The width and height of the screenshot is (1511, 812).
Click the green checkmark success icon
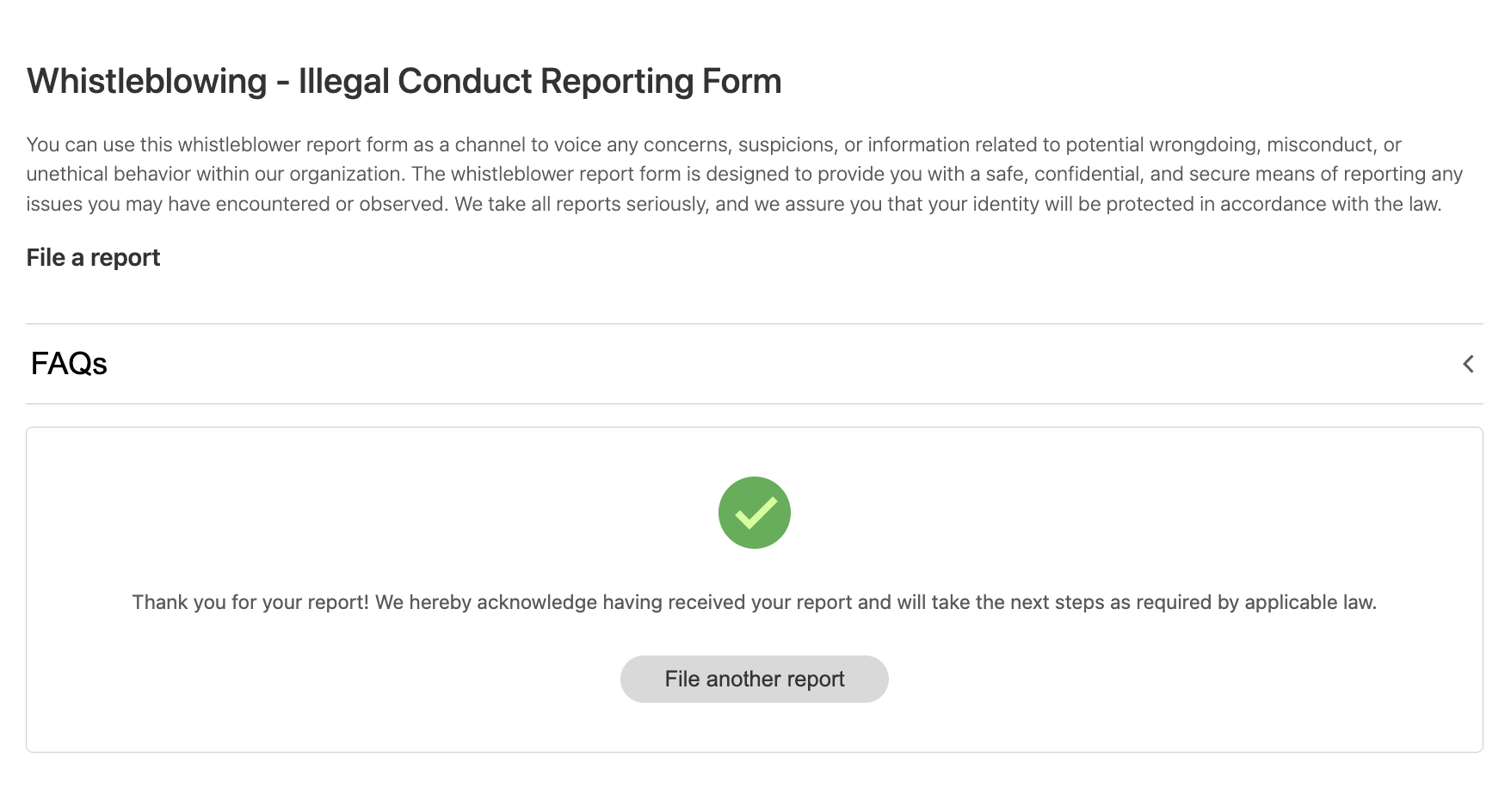click(754, 513)
